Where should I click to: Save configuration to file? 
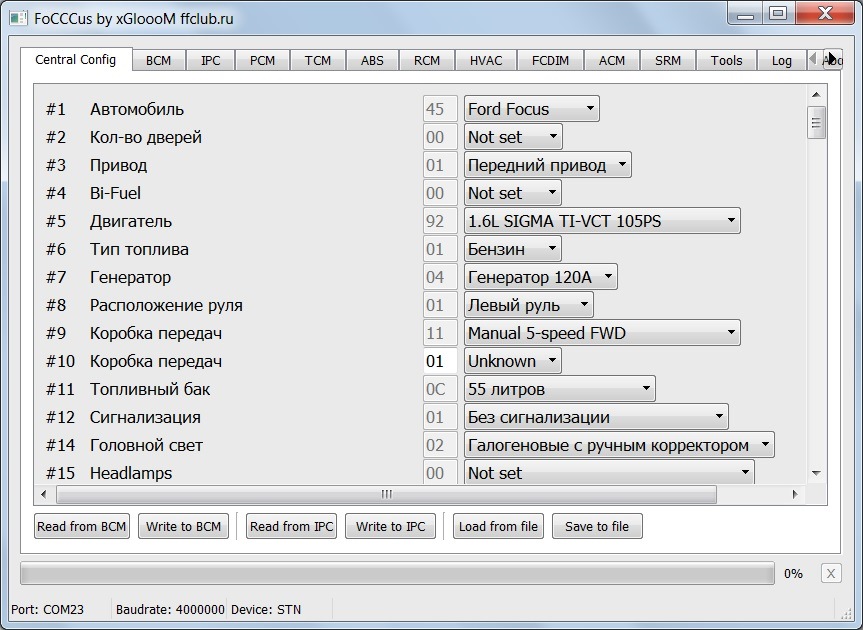coord(597,527)
